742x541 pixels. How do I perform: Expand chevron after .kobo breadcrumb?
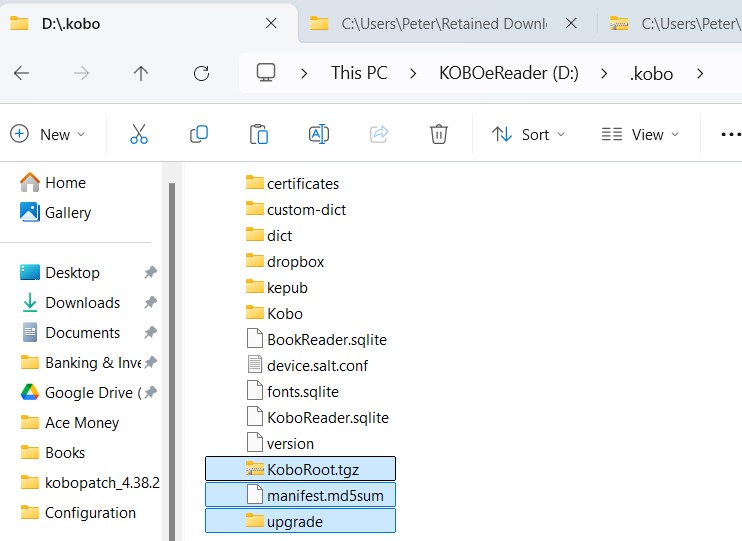tap(700, 73)
